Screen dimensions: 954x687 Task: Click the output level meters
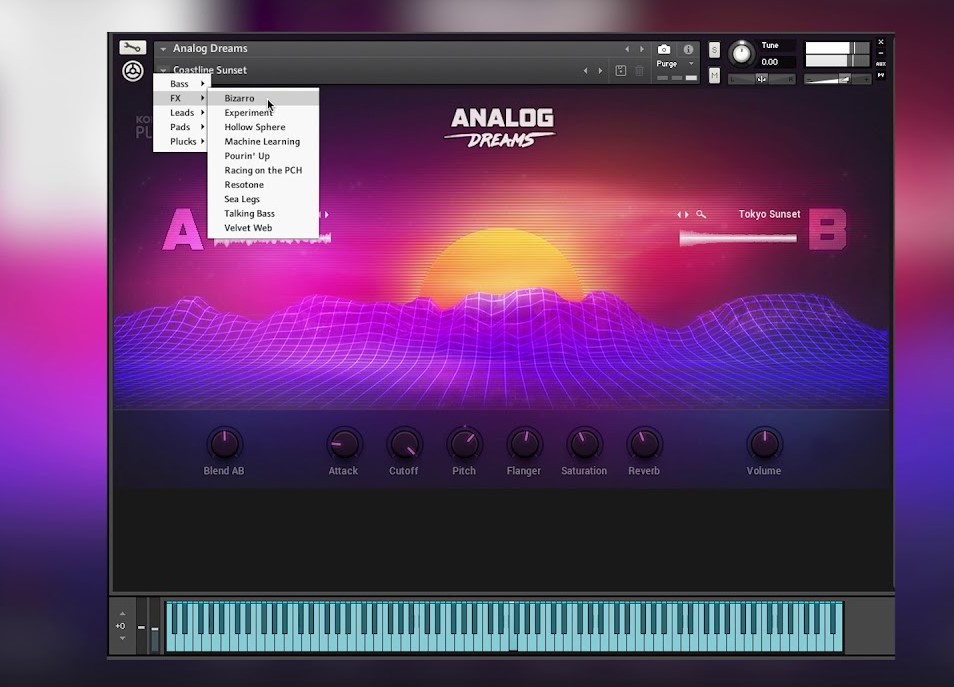pos(837,54)
